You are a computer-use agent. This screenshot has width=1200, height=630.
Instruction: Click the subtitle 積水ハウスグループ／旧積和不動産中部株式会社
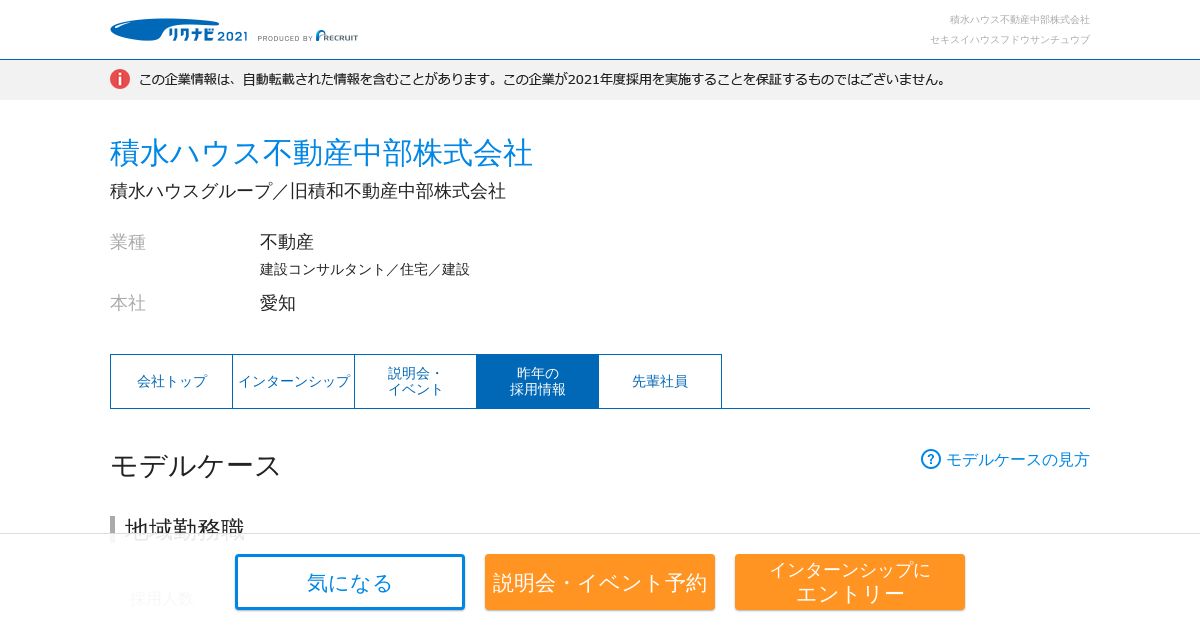coord(308,191)
